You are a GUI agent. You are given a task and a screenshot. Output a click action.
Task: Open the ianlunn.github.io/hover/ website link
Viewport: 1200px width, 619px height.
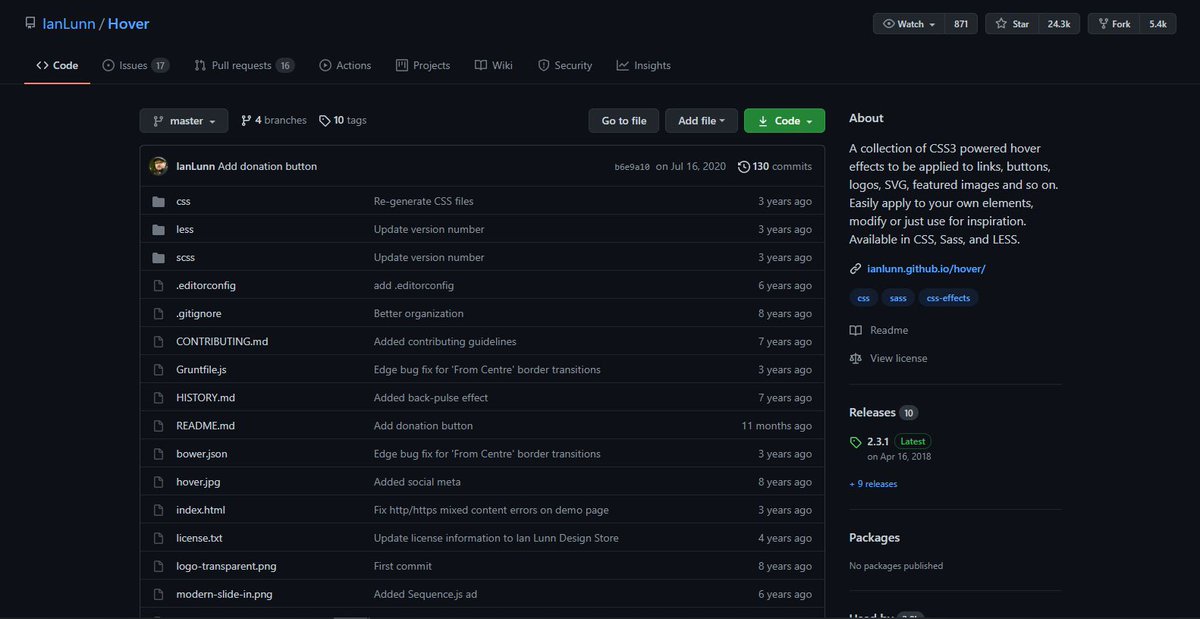(927, 268)
